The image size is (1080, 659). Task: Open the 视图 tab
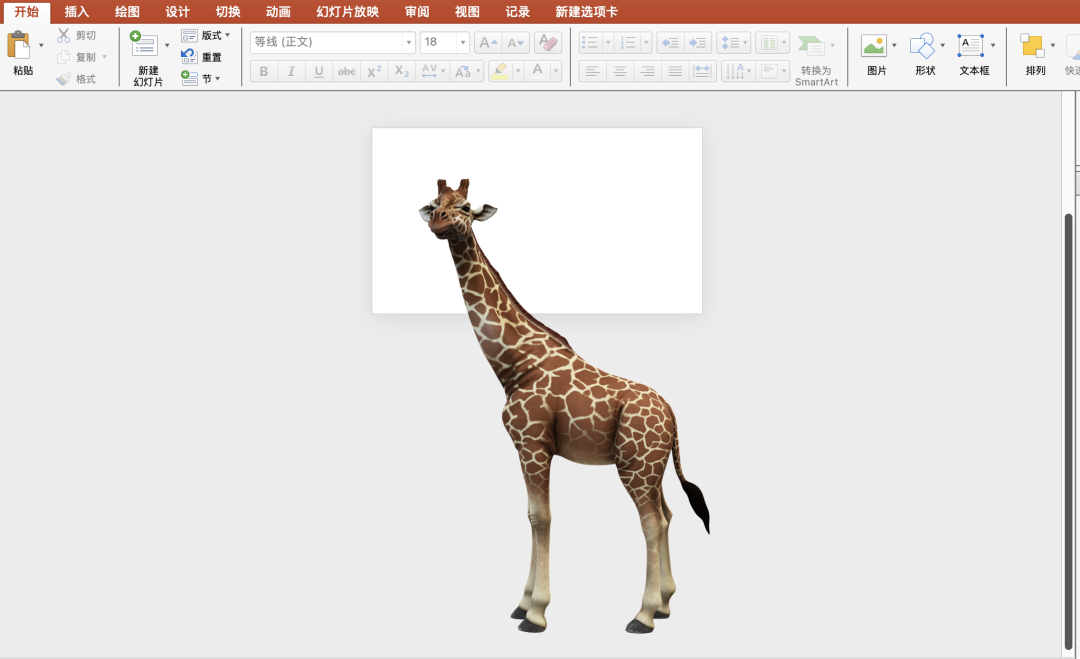click(x=467, y=12)
